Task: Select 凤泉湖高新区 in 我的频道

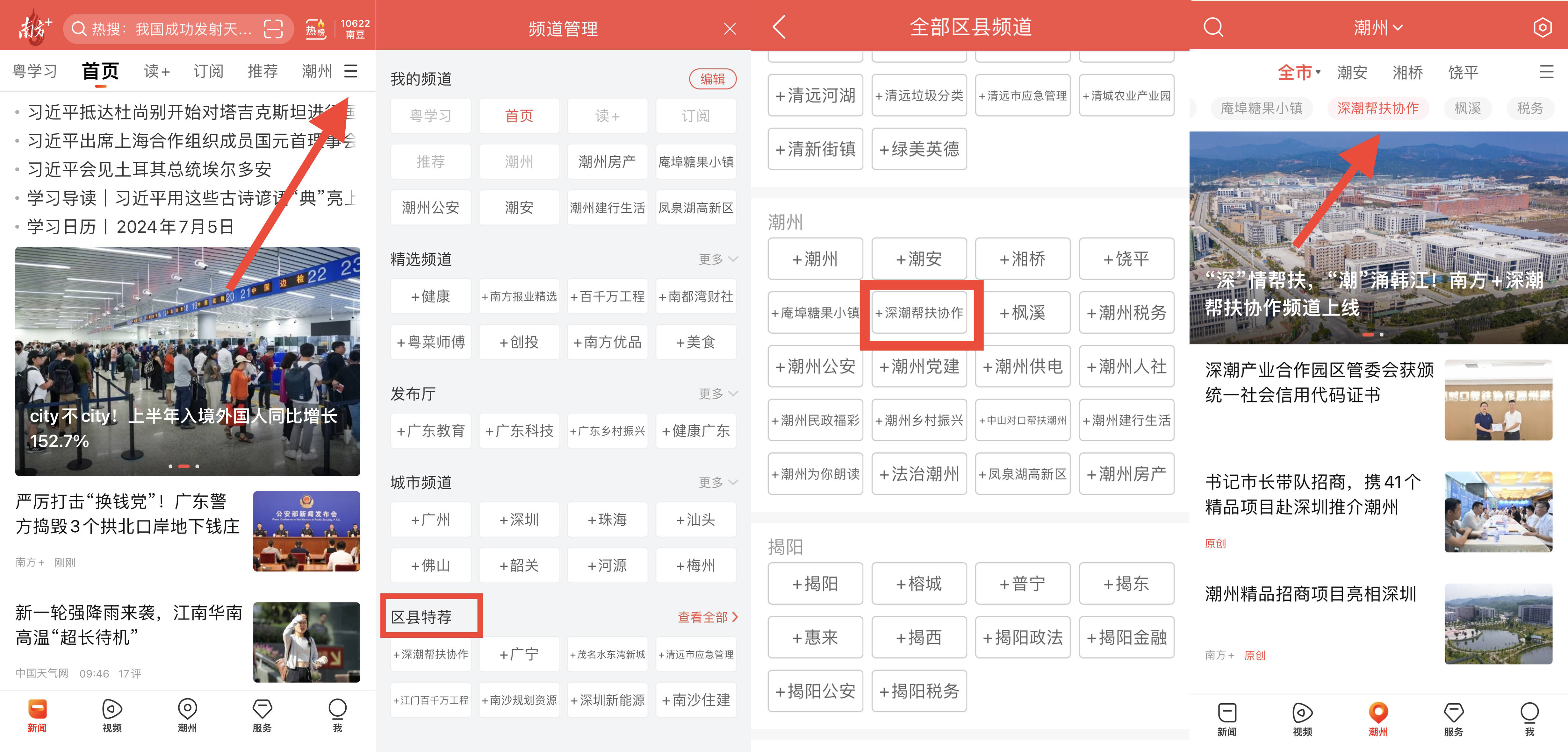Action: click(696, 208)
